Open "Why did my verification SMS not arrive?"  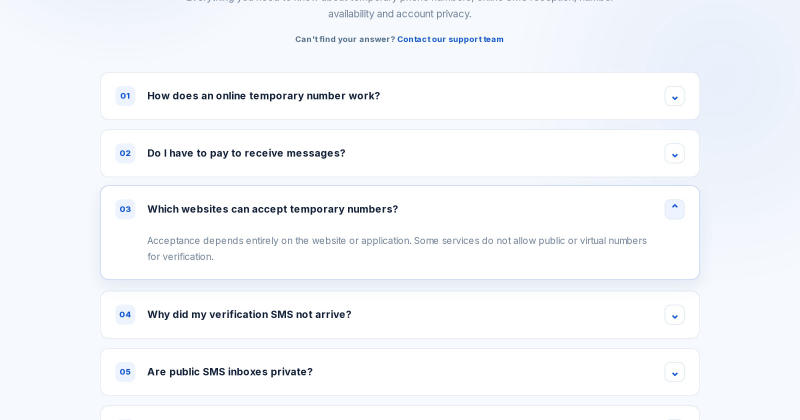pyautogui.click(x=249, y=314)
